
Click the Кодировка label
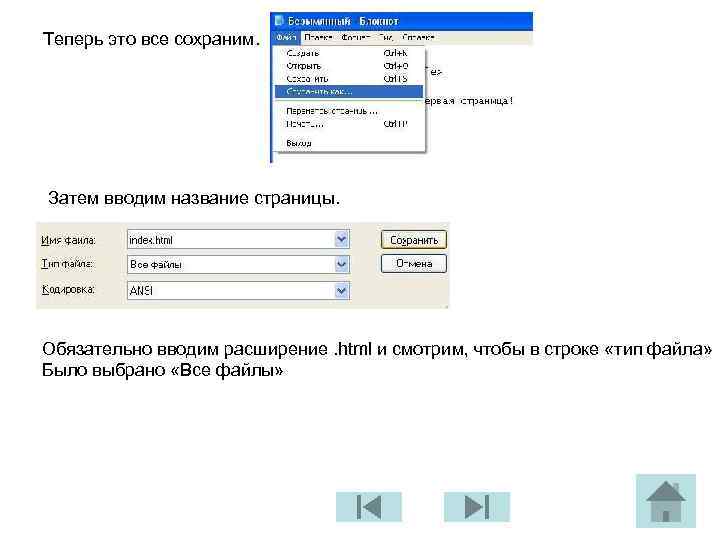coord(68,290)
